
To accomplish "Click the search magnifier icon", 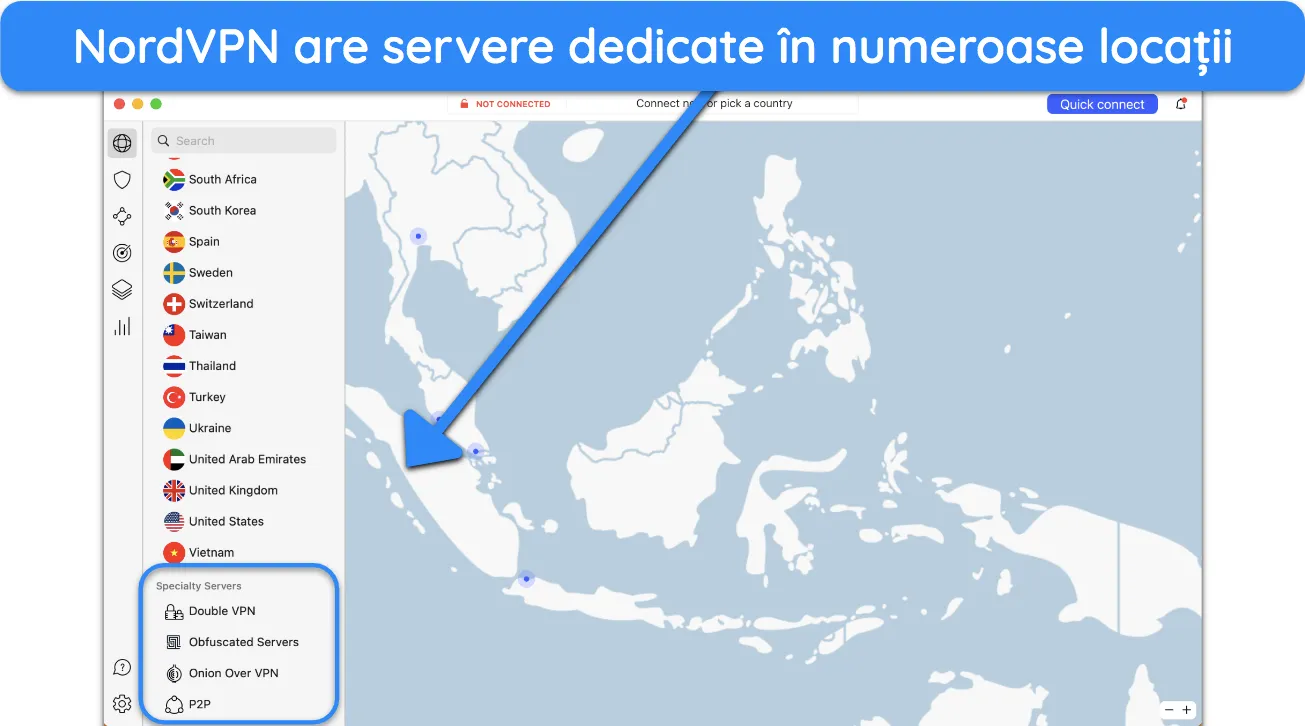I will pyautogui.click(x=165, y=141).
